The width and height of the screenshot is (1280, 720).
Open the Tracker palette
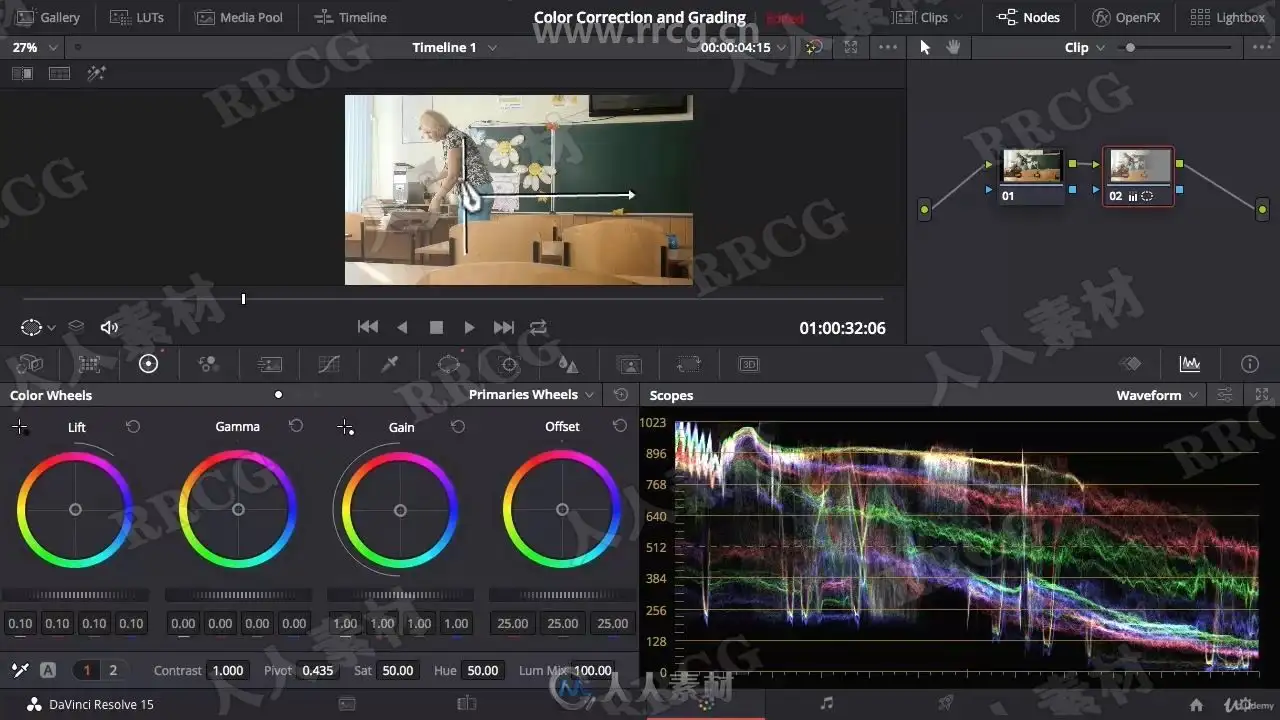coord(509,364)
